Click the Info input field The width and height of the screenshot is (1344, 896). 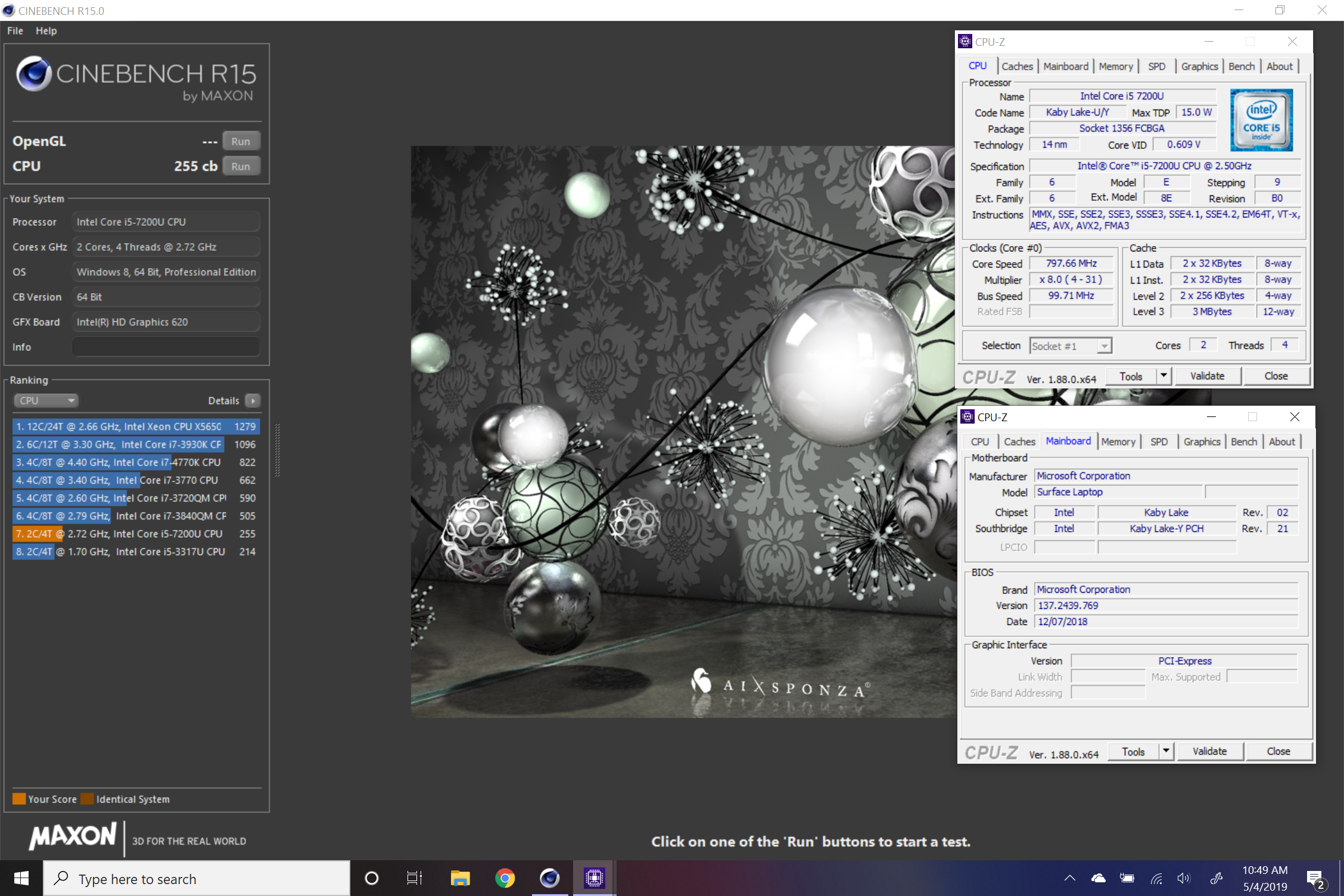tap(166, 347)
